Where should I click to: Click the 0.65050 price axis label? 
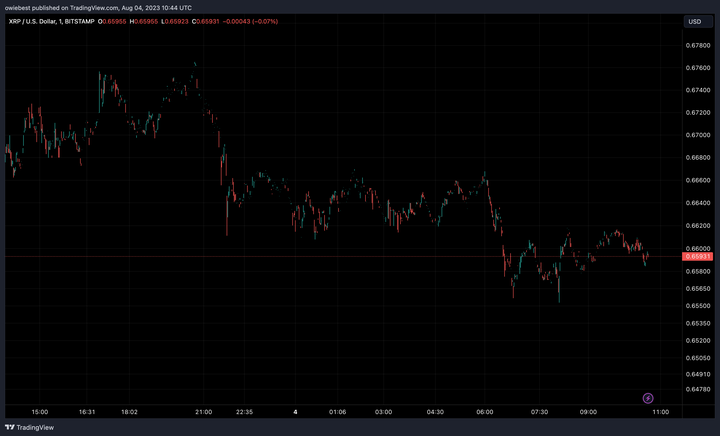[698, 358]
